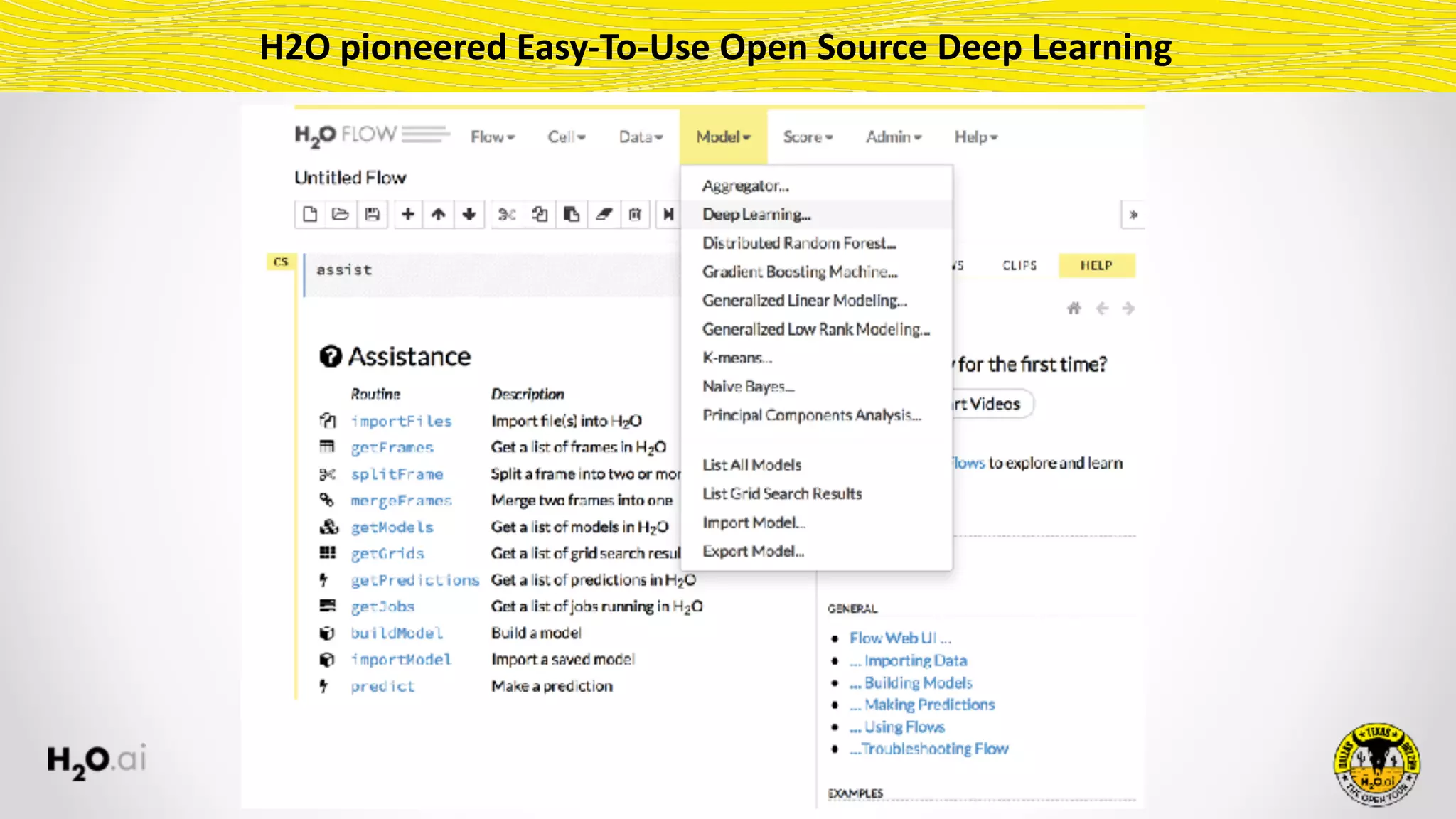This screenshot has height=819, width=1456.
Task: Open the Data dropdown menu
Action: (641, 136)
